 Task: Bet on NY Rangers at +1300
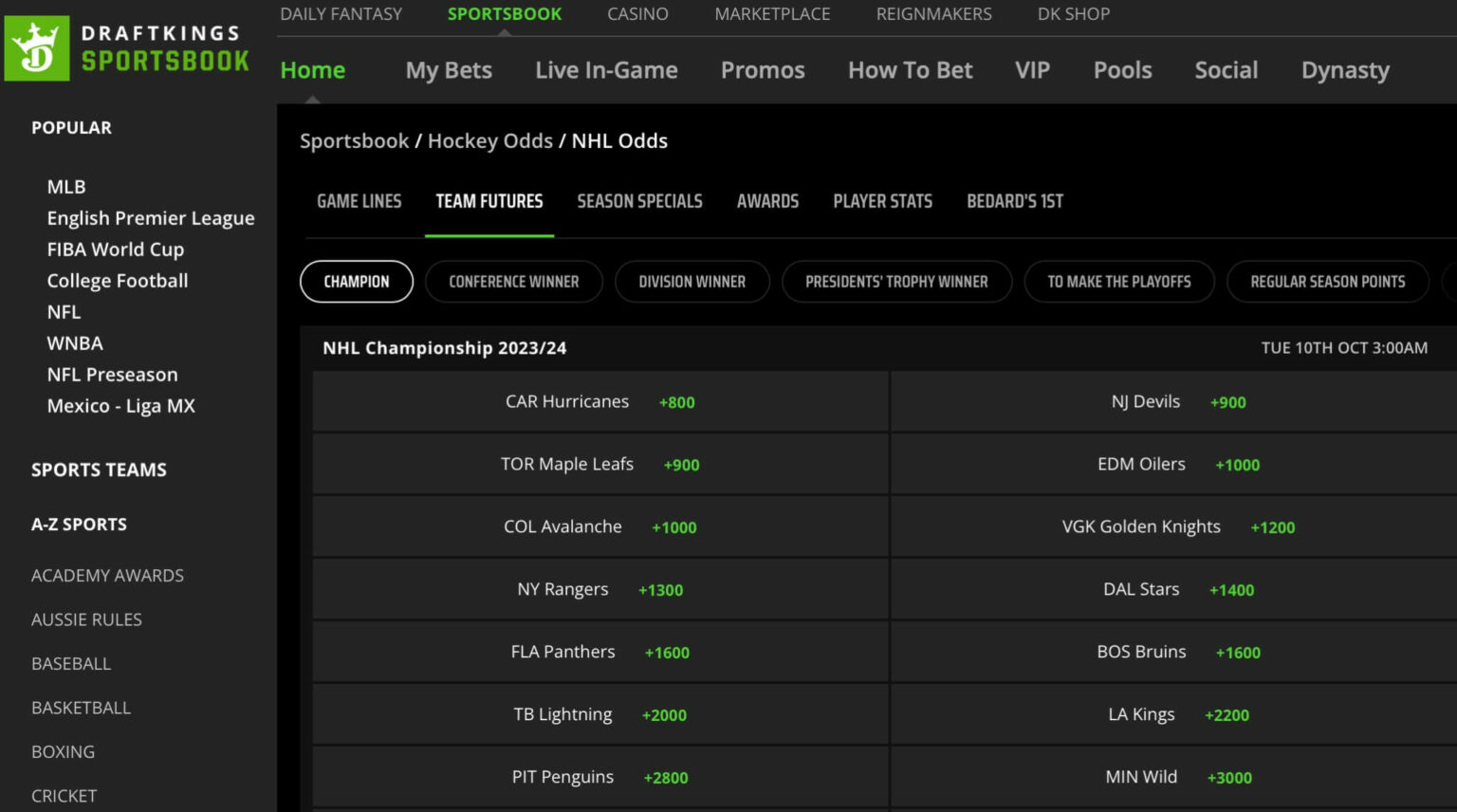point(600,590)
